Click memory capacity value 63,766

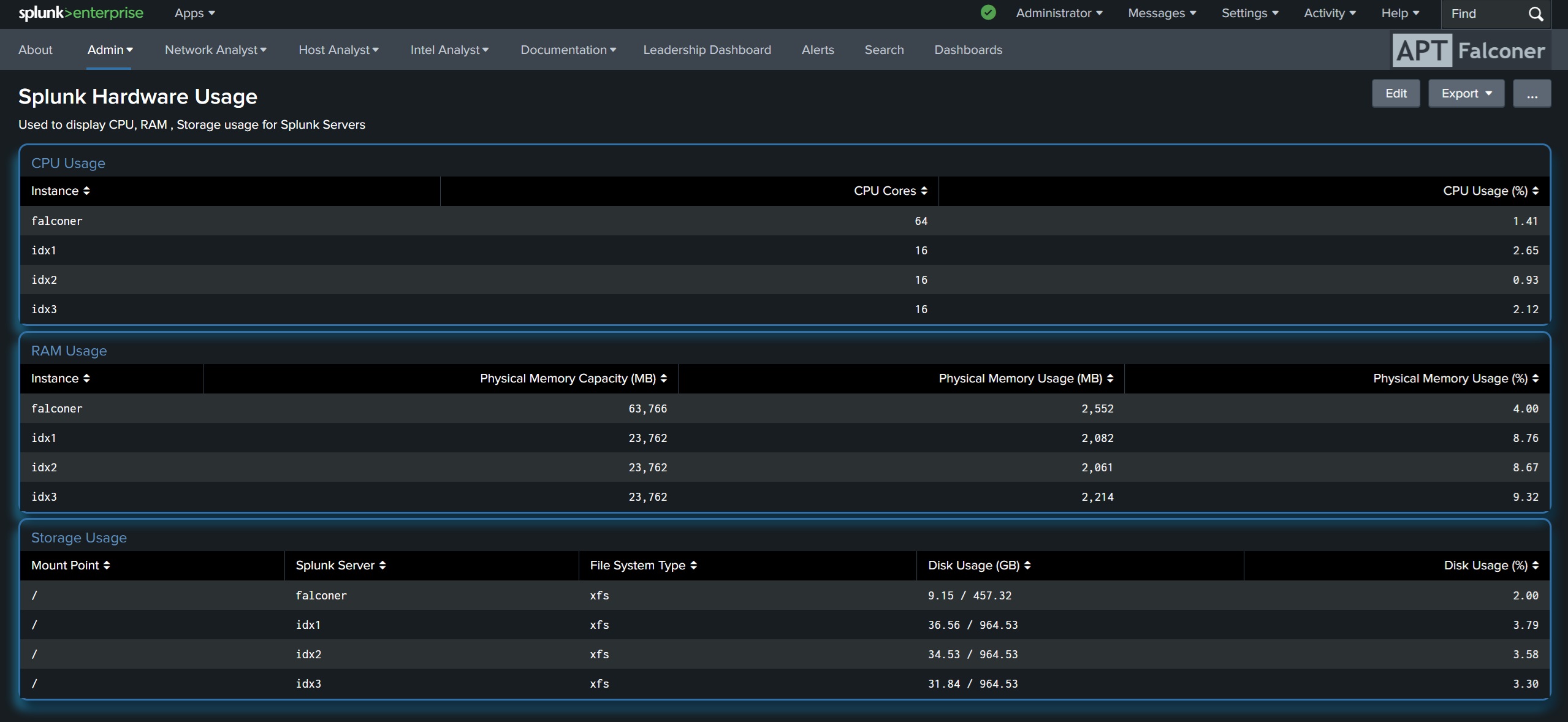647,409
